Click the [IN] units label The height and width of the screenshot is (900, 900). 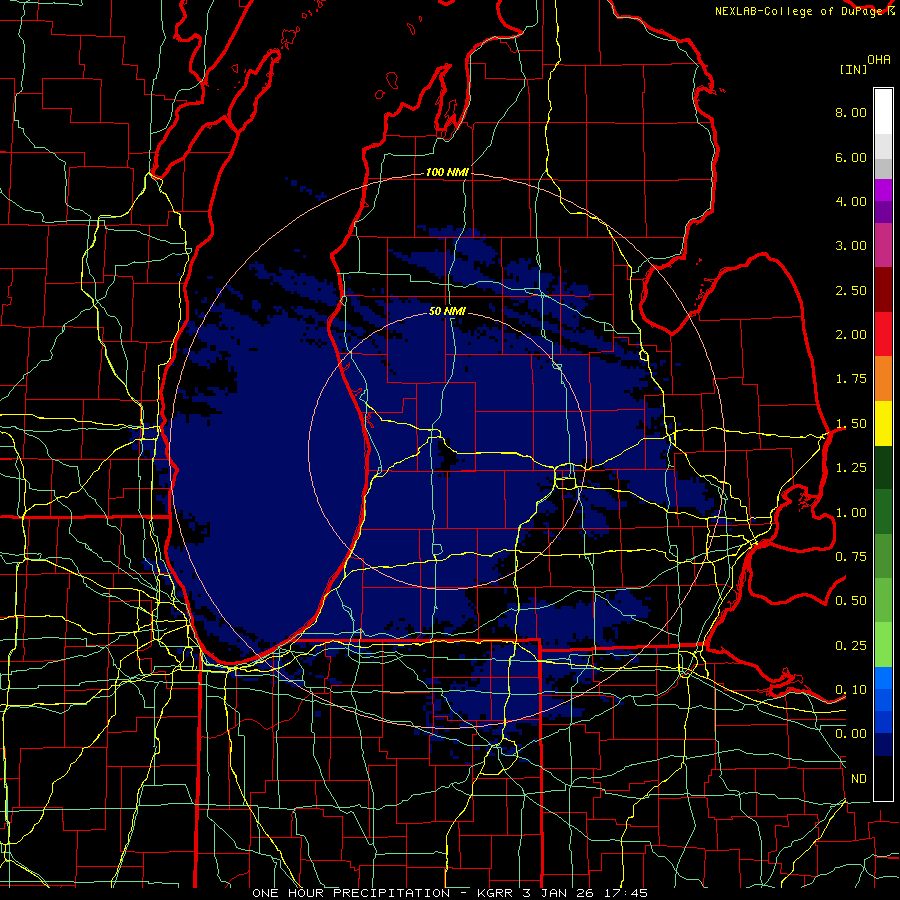click(x=854, y=69)
